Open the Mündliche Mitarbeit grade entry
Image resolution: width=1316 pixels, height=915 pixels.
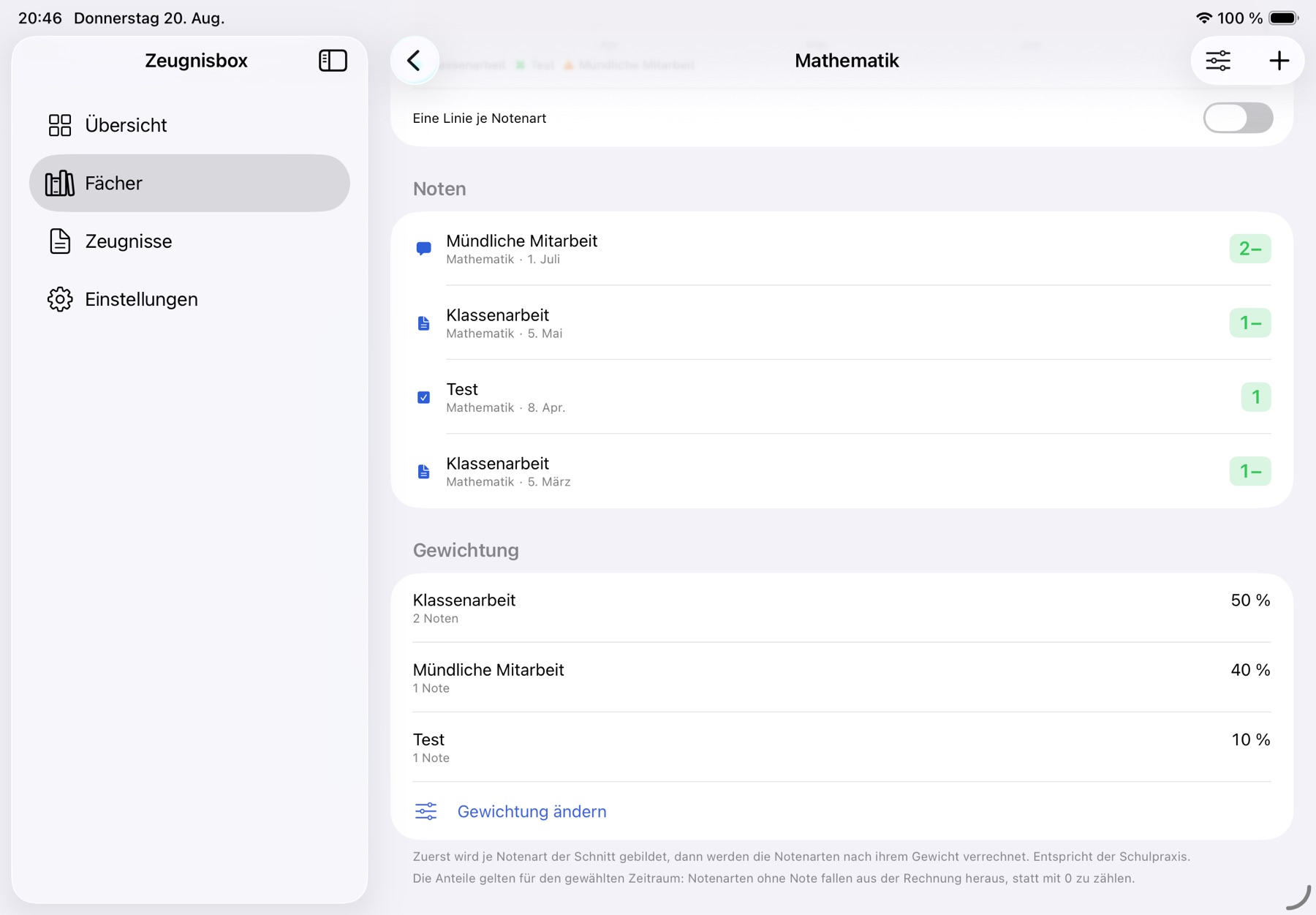tap(842, 249)
